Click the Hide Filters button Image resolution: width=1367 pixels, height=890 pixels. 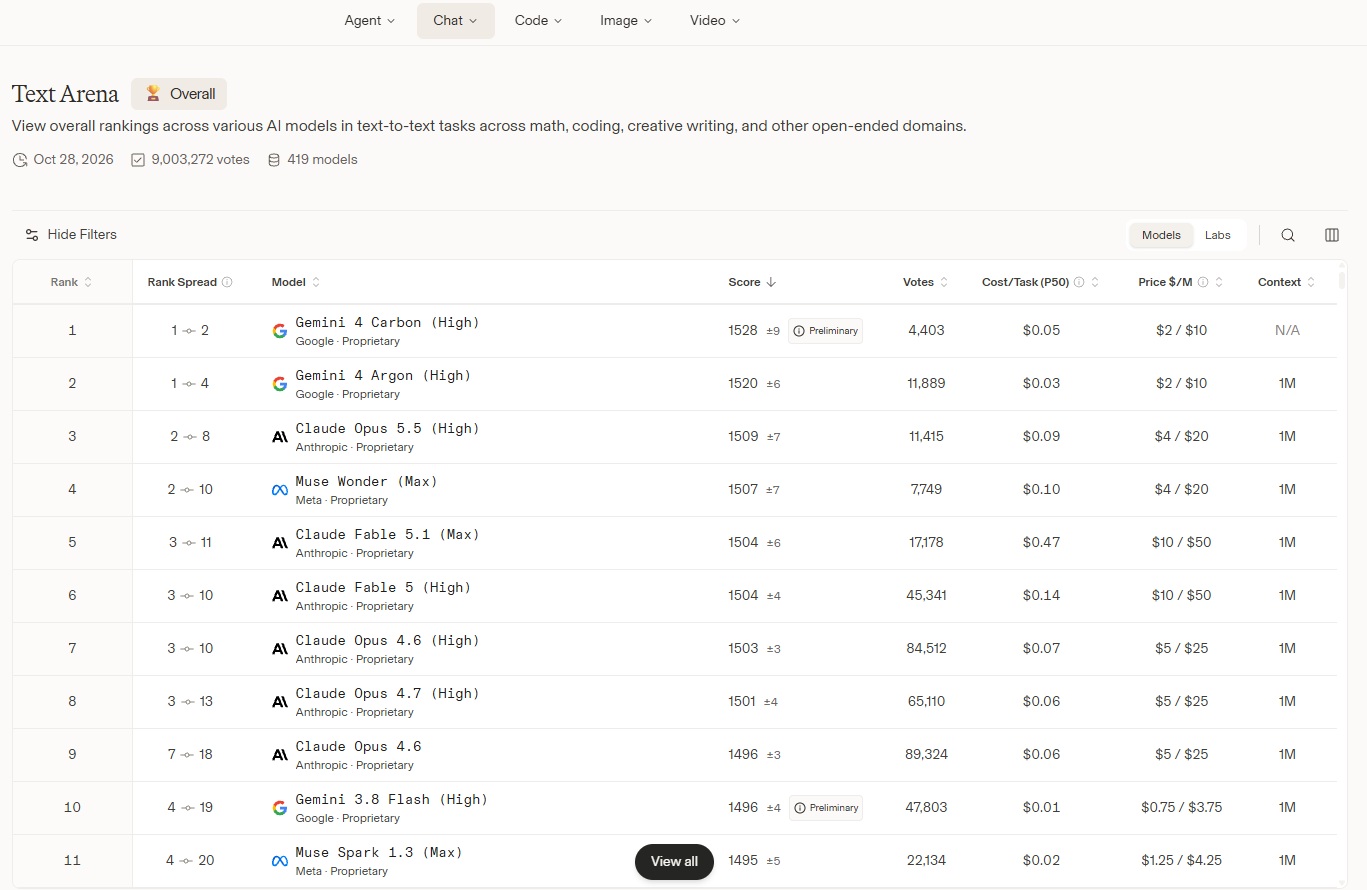click(x=71, y=235)
